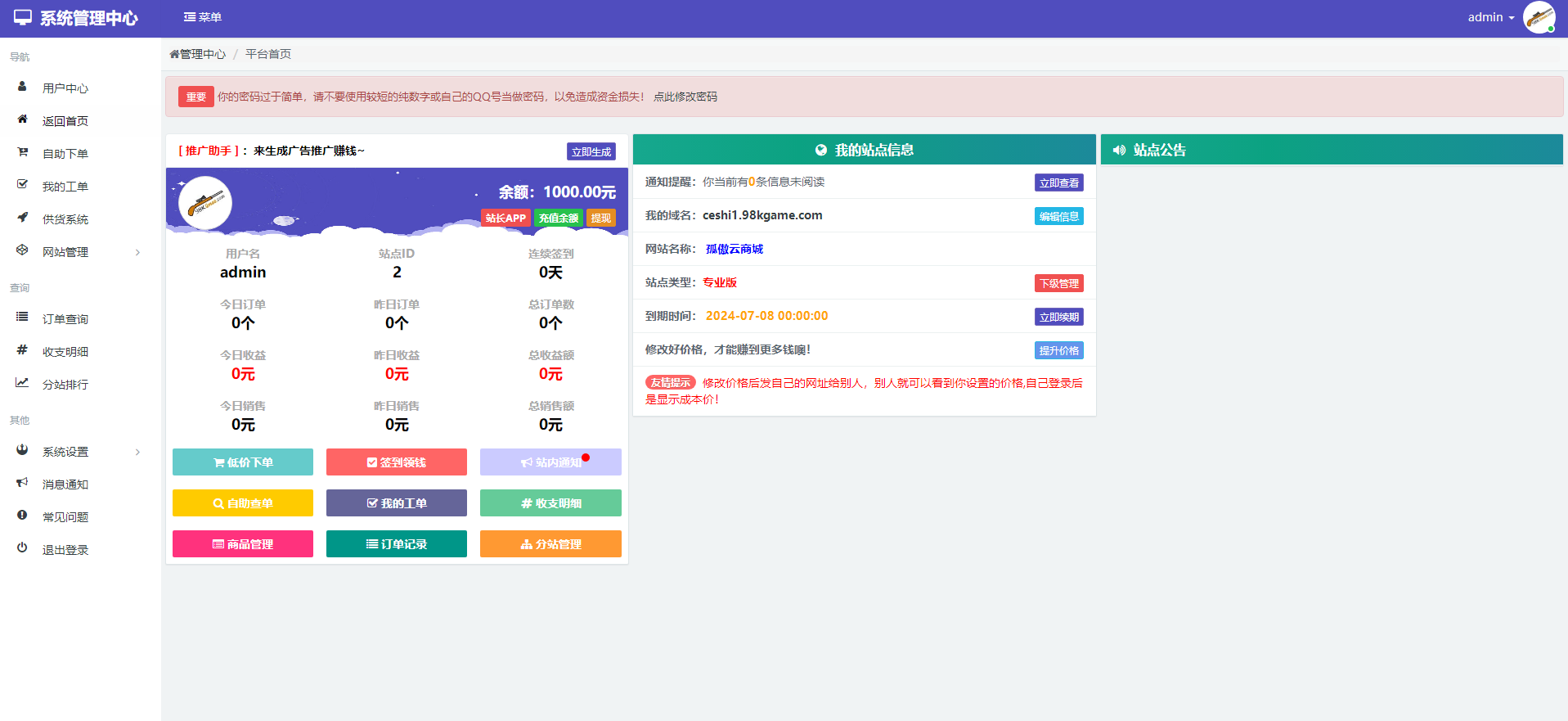Click the megaphone icon beside 消息通知

(22, 483)
